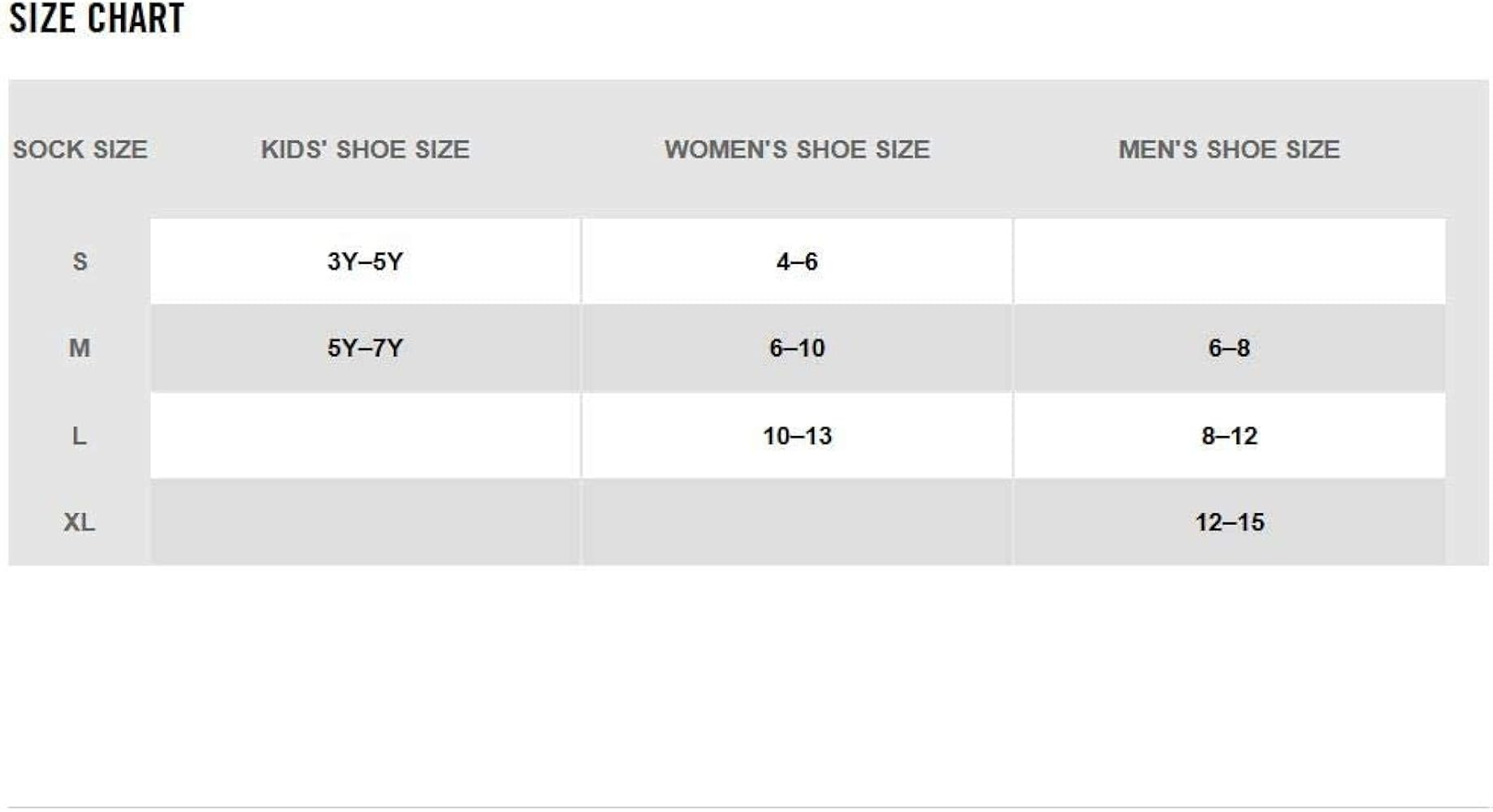The height and width of the screenshot is (812, 1493).
Task: Select the 5Y–7Y kids' size cell
Action: click(x=365, y=348)
